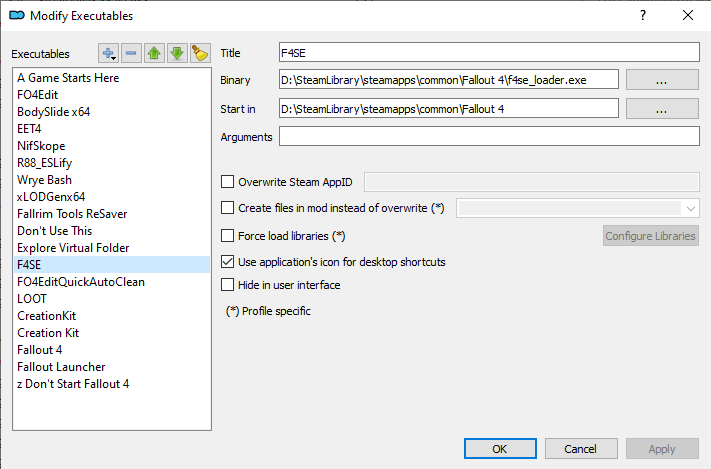Select BodySlide x64 in executables list
Image resolution: width=711 pixels, height=469 pixels.
112,112
